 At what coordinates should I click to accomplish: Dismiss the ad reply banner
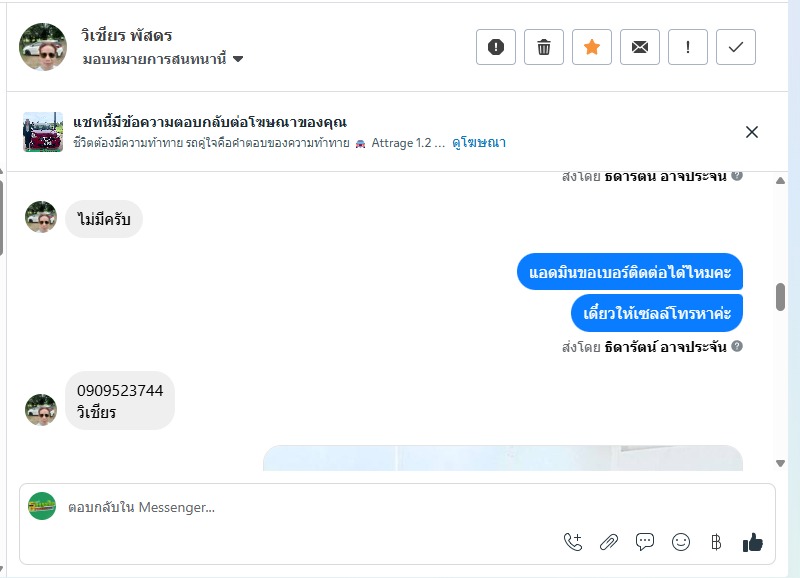(752, 132)
